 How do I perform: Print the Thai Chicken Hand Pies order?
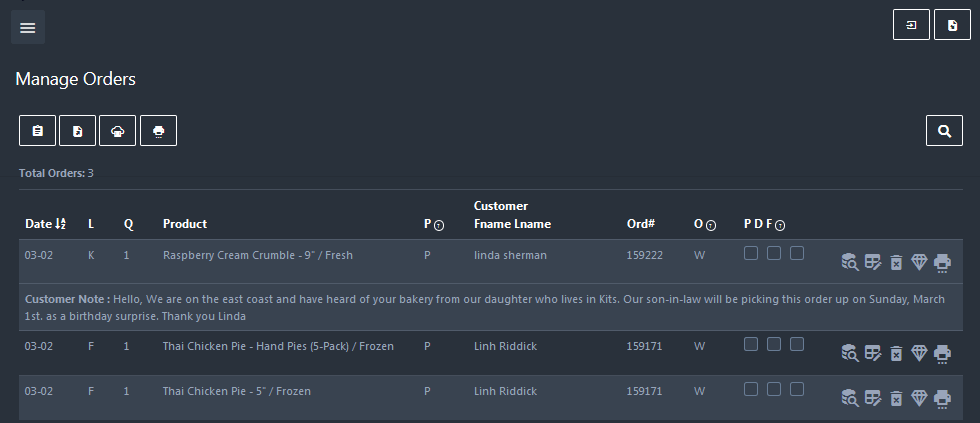(942, 354)
